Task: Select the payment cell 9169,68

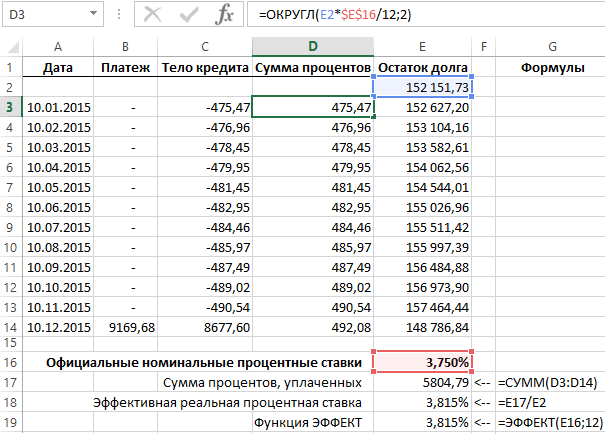Action: [x=125, y=328]
